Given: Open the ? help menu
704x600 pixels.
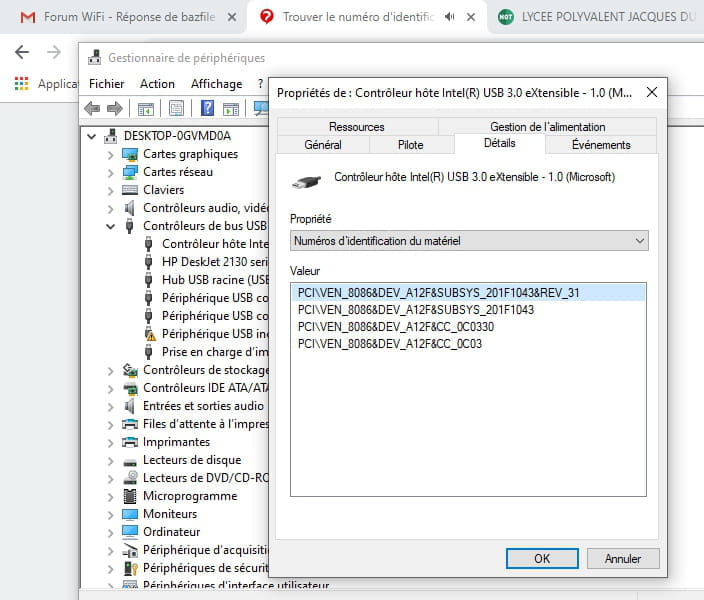Looking at the screenshot, I should [x=260, y=84].
